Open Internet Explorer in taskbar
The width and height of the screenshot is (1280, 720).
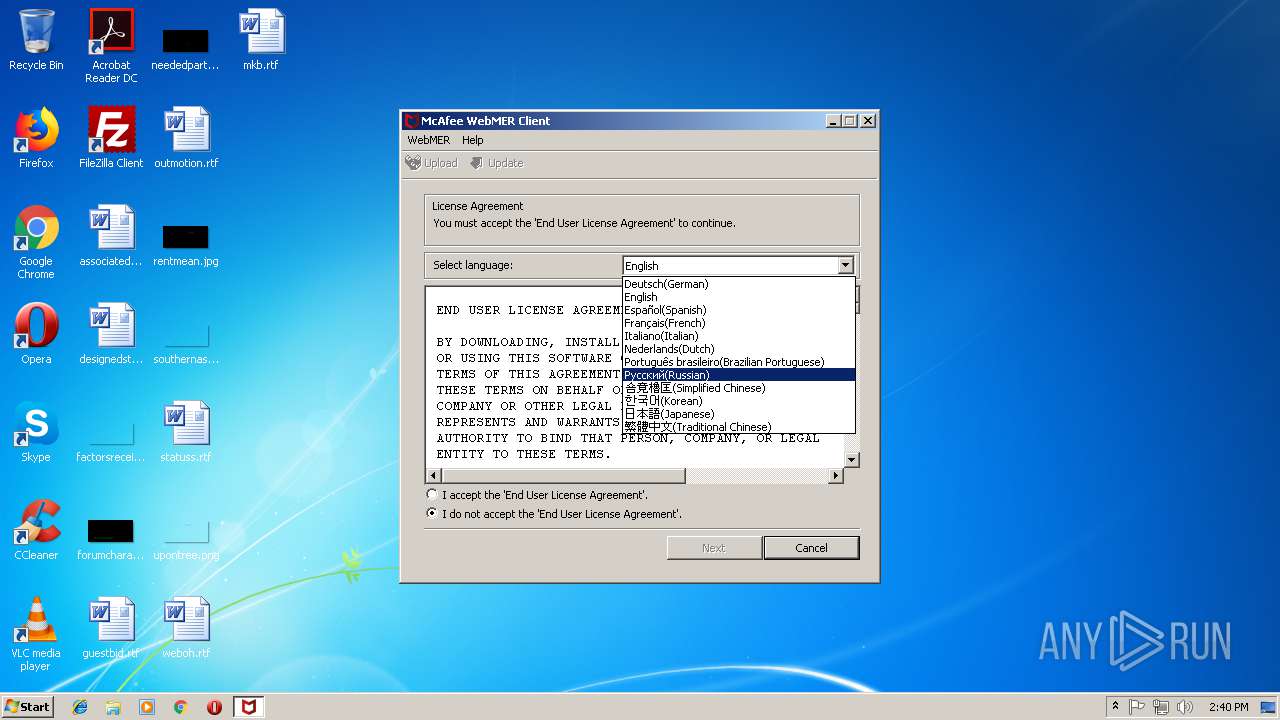pos(80,707)
